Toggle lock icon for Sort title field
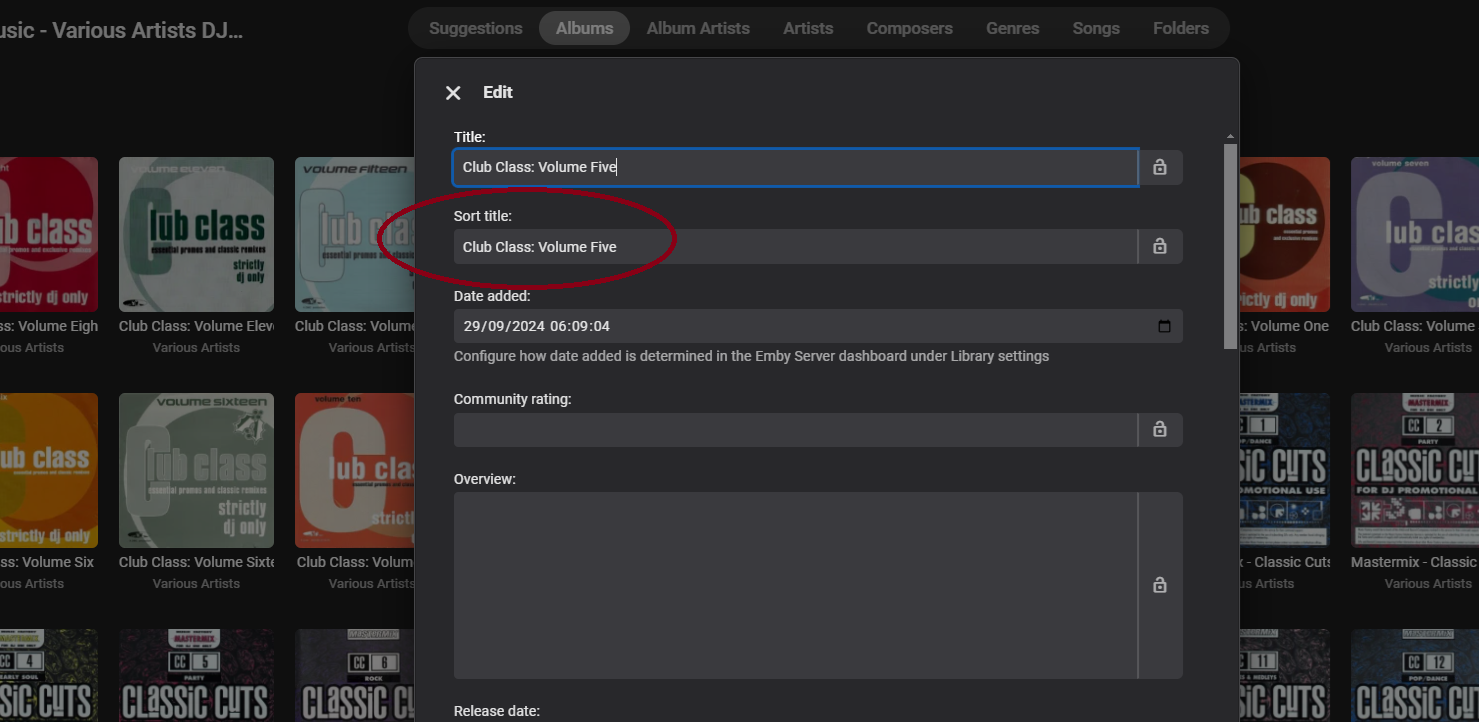 coord(1160,246)
